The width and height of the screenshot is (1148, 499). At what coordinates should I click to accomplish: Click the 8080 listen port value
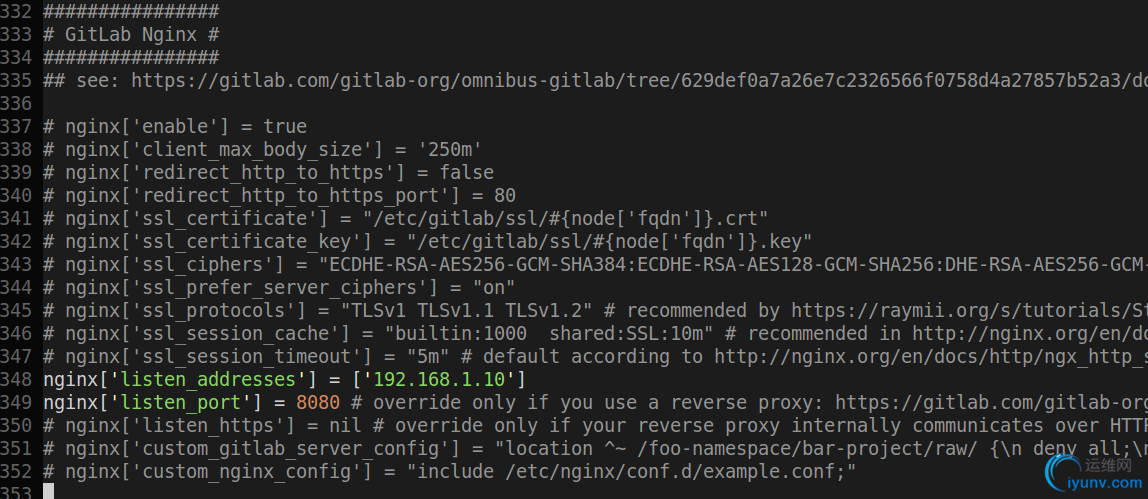click(x=318, y=402)
